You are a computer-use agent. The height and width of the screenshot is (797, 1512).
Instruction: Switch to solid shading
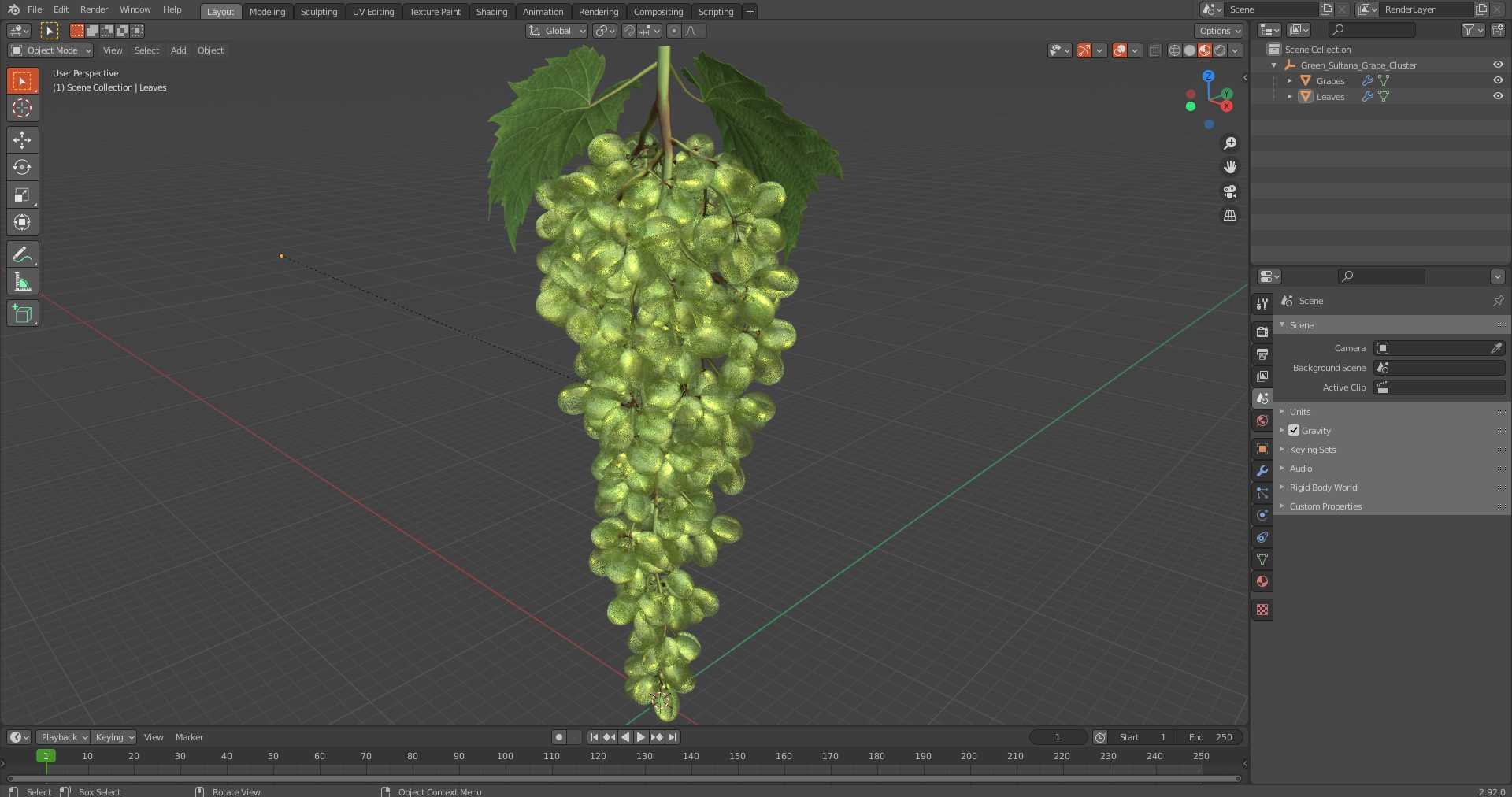1189,50
